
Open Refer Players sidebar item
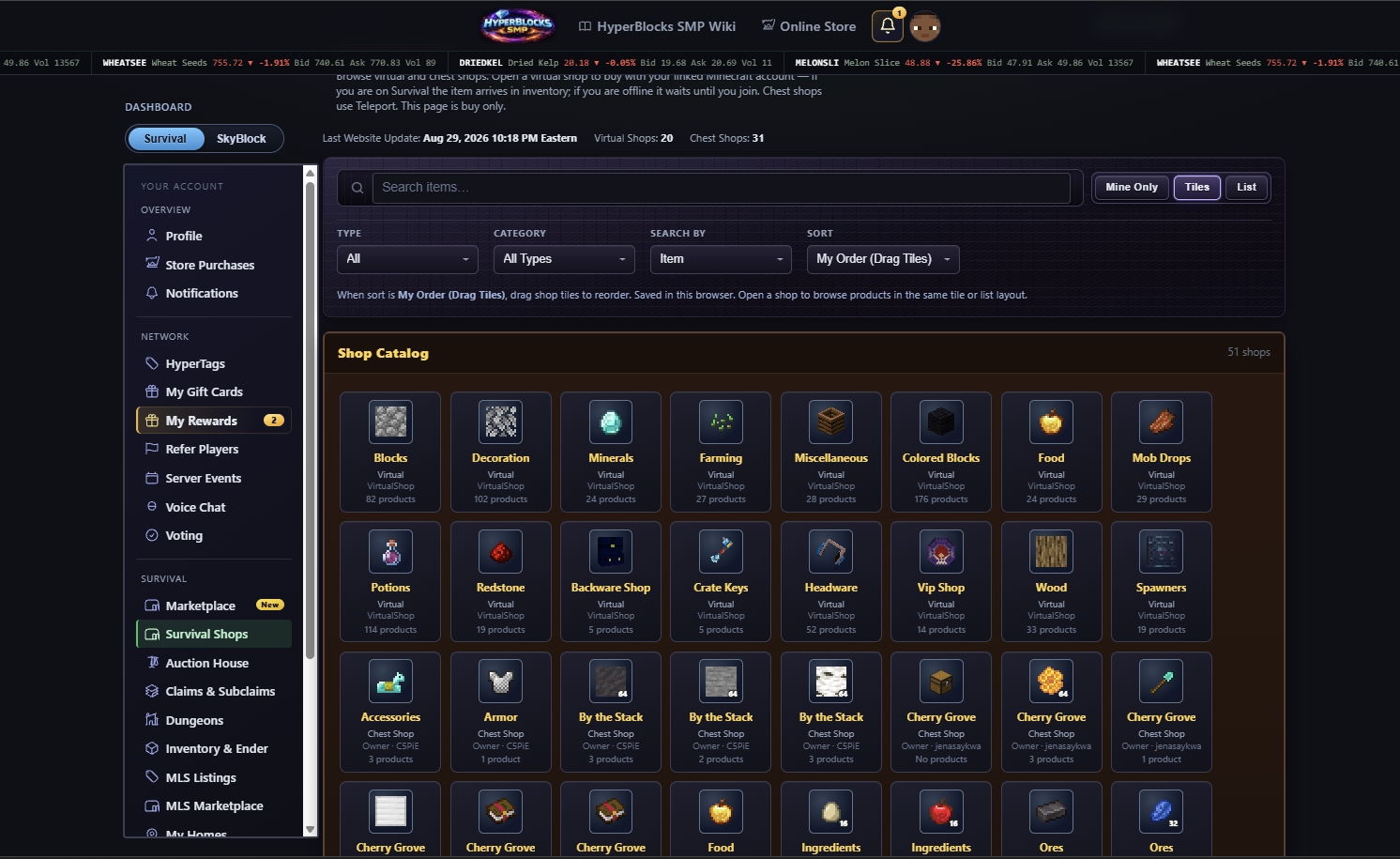click(x=214, y=449)
